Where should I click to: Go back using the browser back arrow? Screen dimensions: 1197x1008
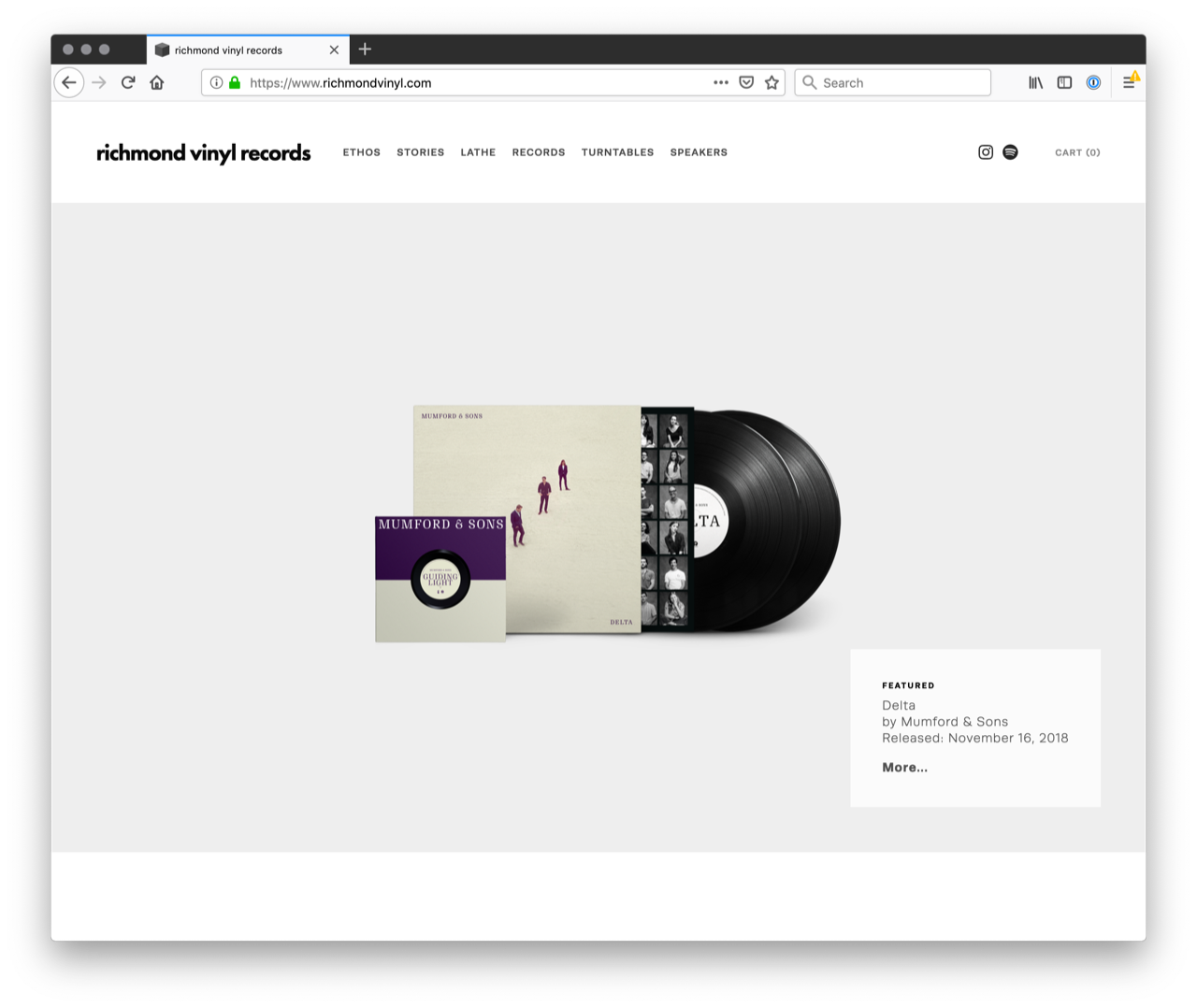click(x=69, y=82)
